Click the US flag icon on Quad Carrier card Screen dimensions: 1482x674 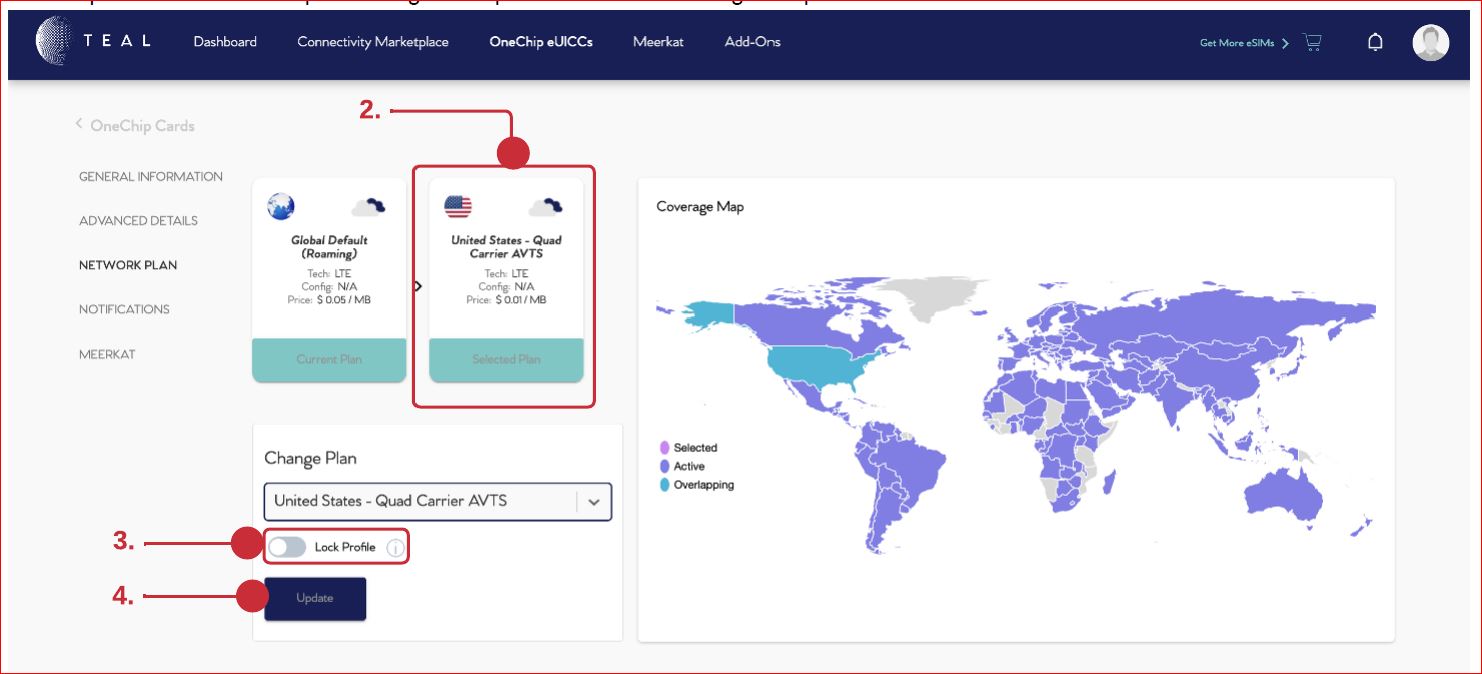(x=458, y=207)
